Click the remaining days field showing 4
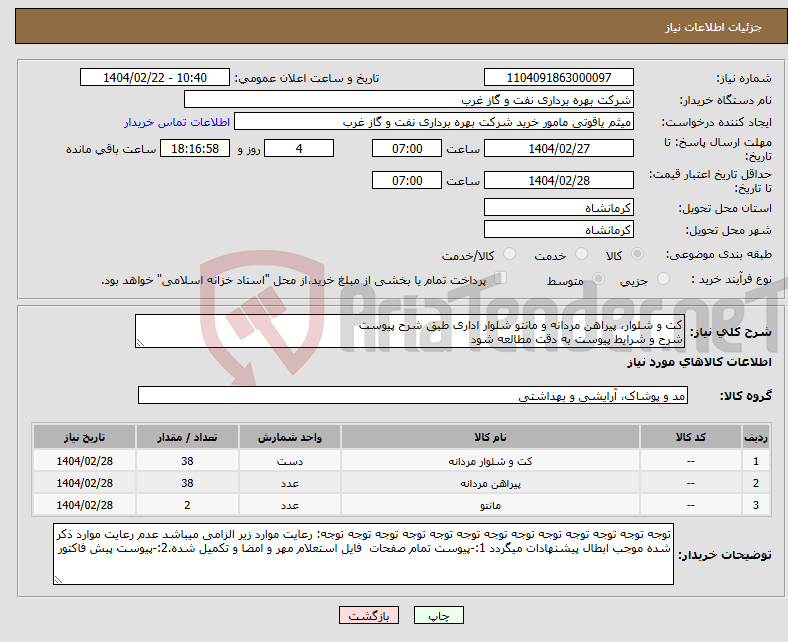This screenshot has height=642, width=788. tap(299, 148)
